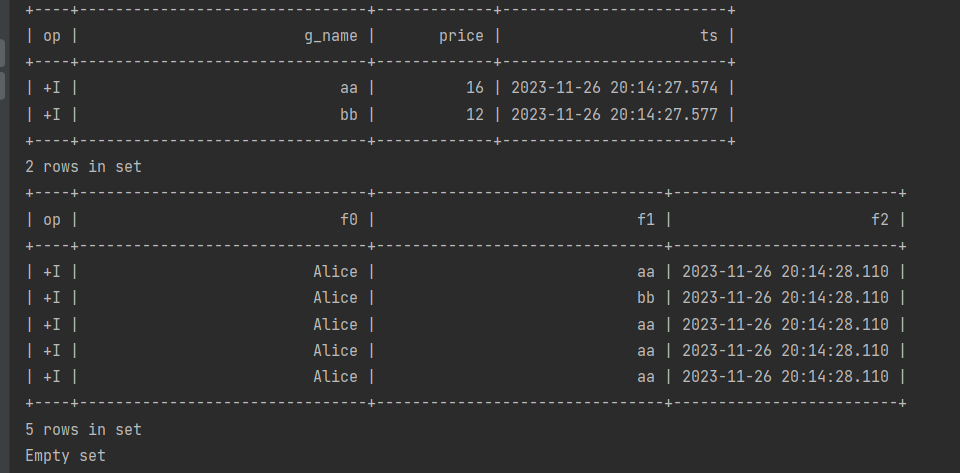
Task: Click the lower highlighted button on left gutter
Action: click(x=2, y=86)
